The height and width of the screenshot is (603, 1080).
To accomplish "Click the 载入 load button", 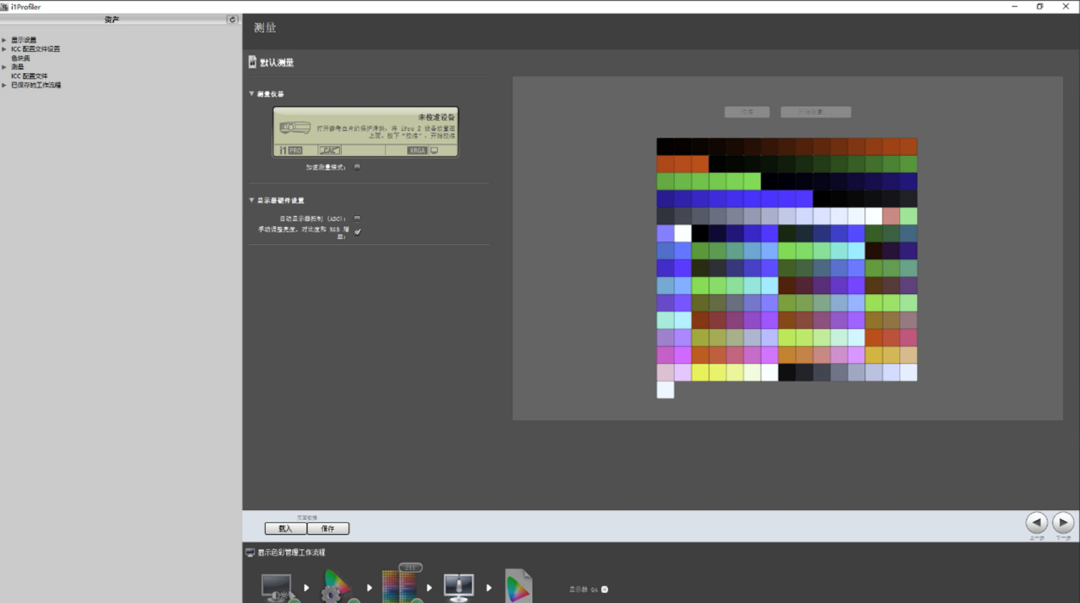I will (286, 529).
